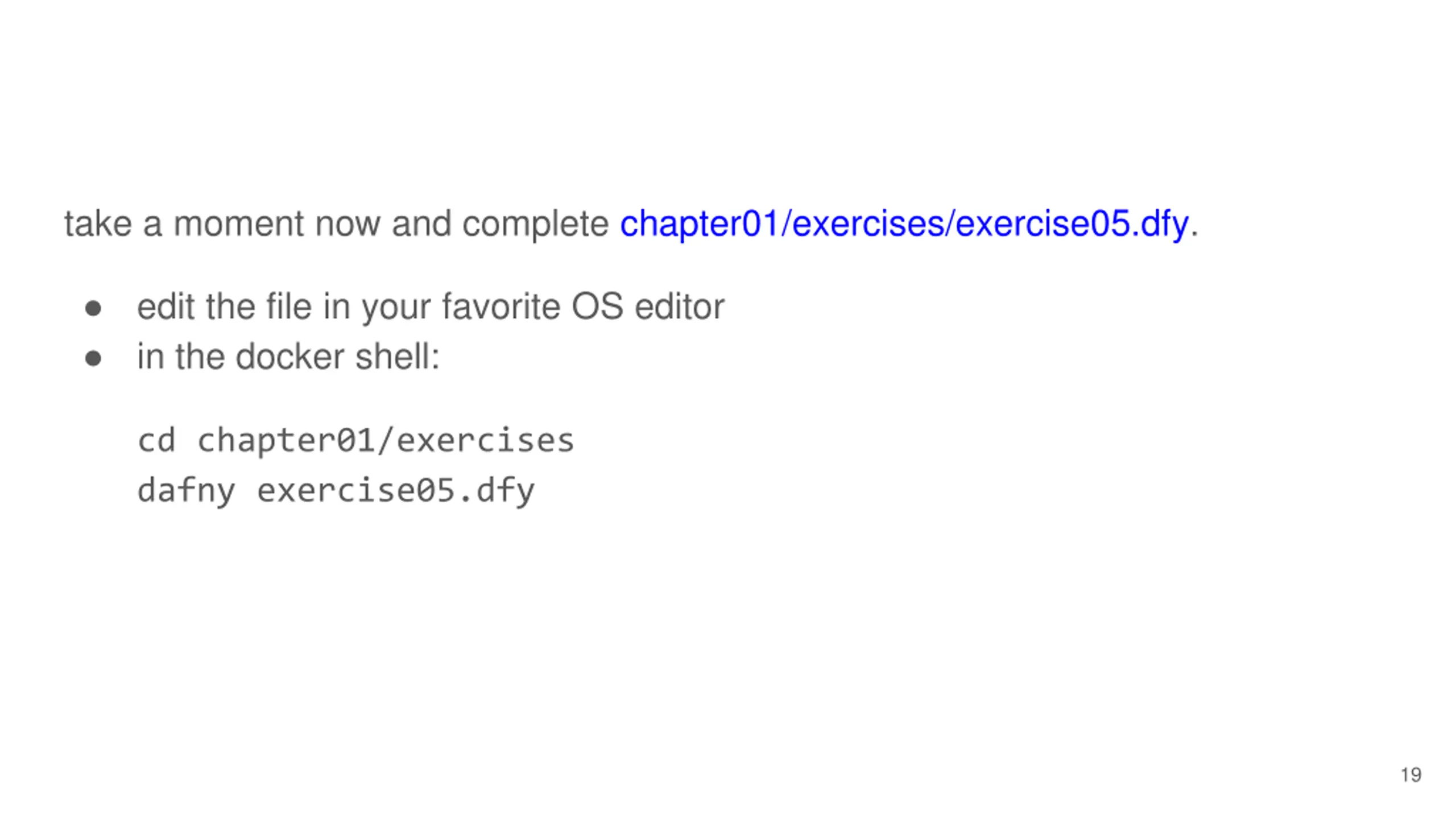Click the word "editor" in first bullet

pyautogui.click(x=679, y=307)
